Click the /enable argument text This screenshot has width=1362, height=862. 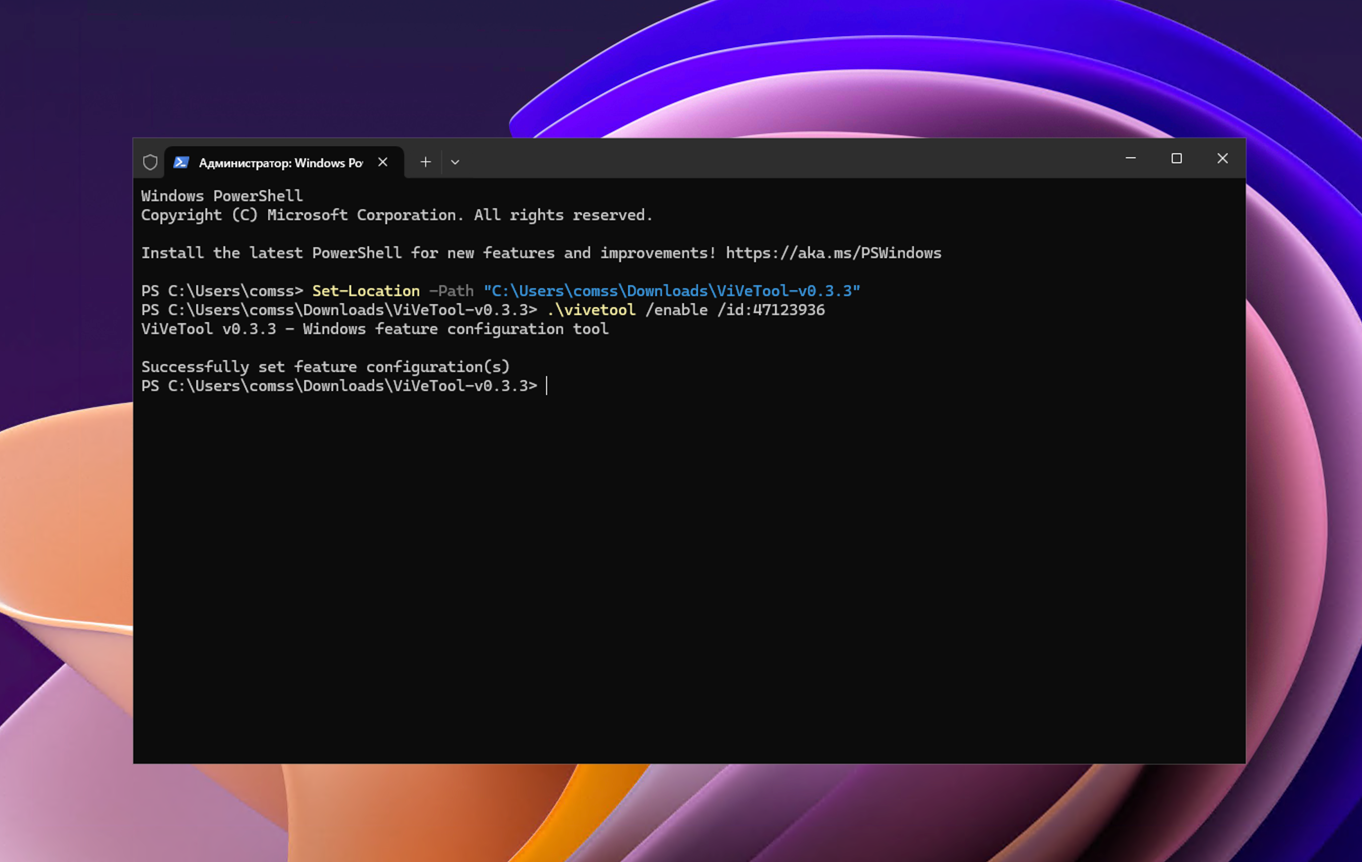[677, 310]
